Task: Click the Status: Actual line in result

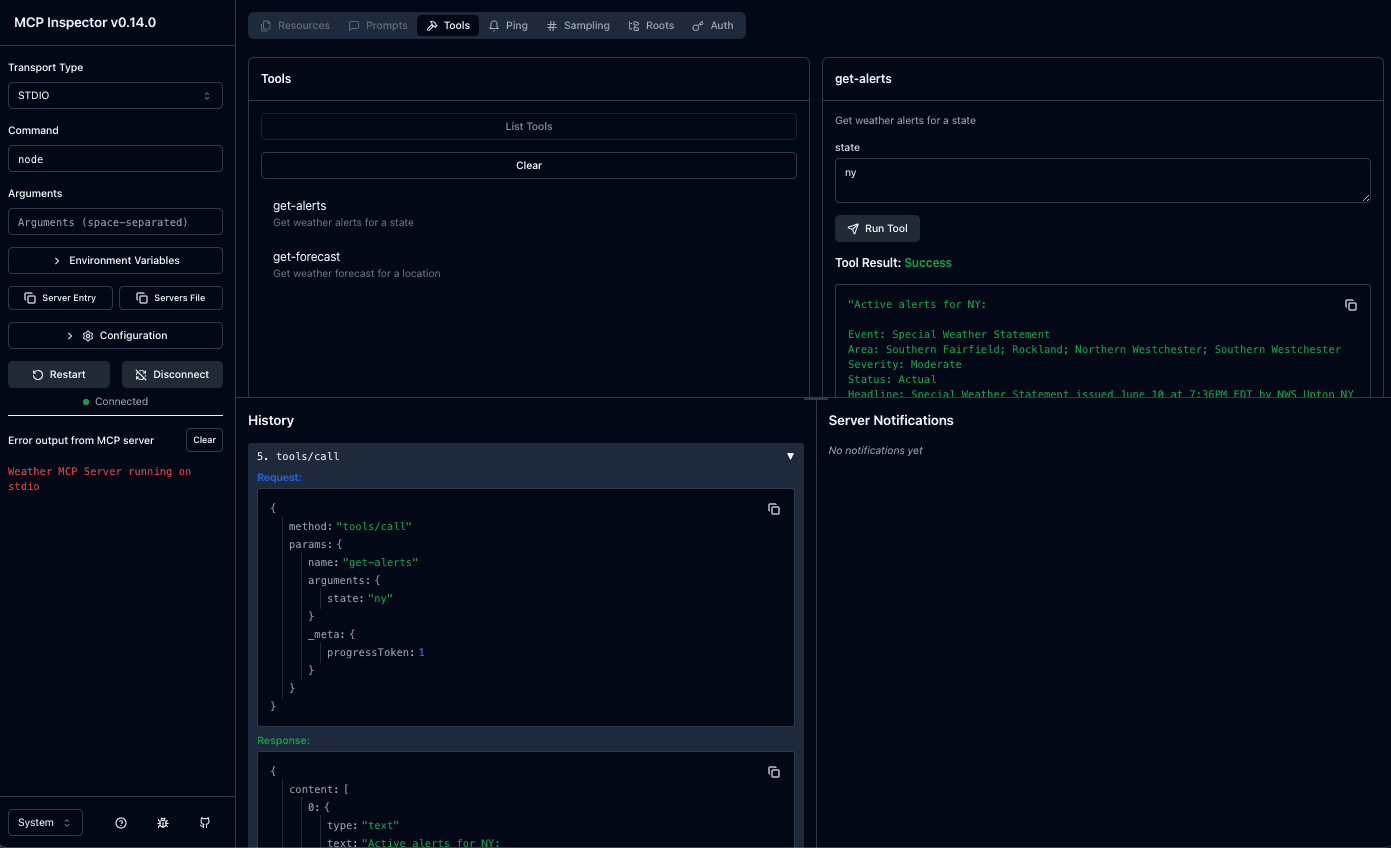Action: point(892,379)
